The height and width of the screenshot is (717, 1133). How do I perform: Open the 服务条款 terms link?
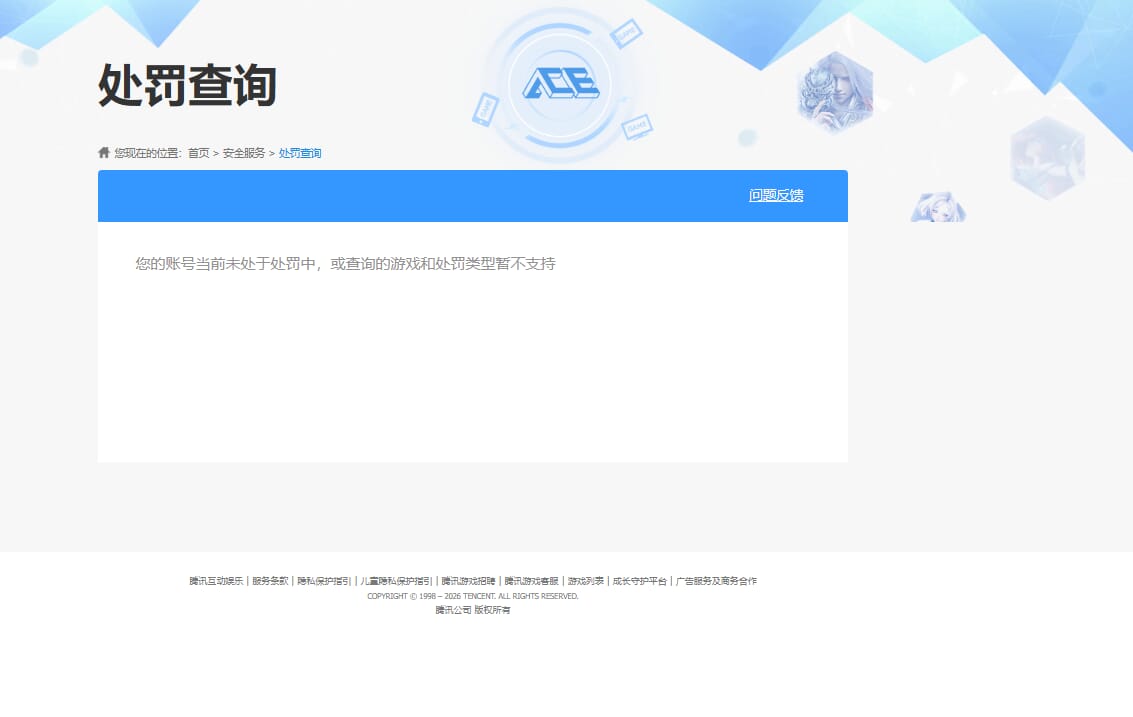pyautogui.click(x=268, y=580)
